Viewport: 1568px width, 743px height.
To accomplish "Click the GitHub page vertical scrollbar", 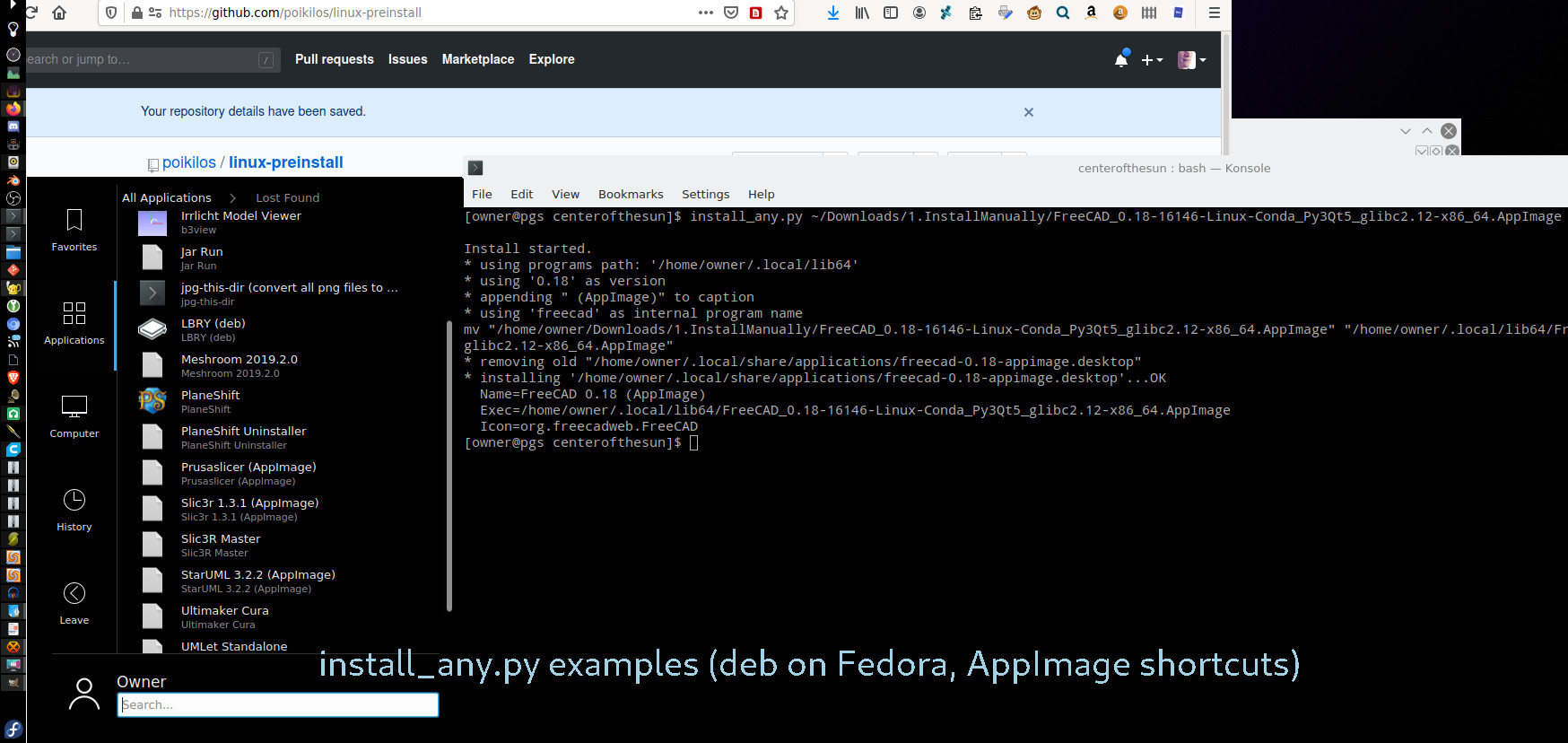I will point(1225,93).
